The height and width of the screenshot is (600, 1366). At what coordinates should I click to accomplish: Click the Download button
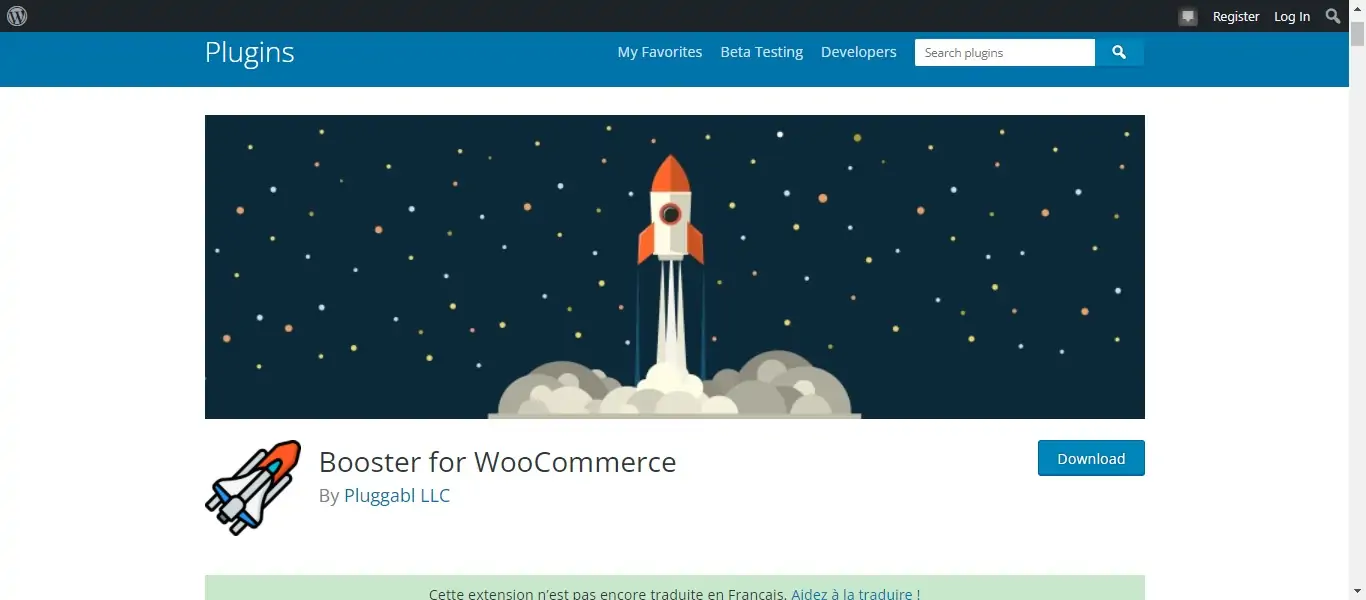click(1091, 458)
